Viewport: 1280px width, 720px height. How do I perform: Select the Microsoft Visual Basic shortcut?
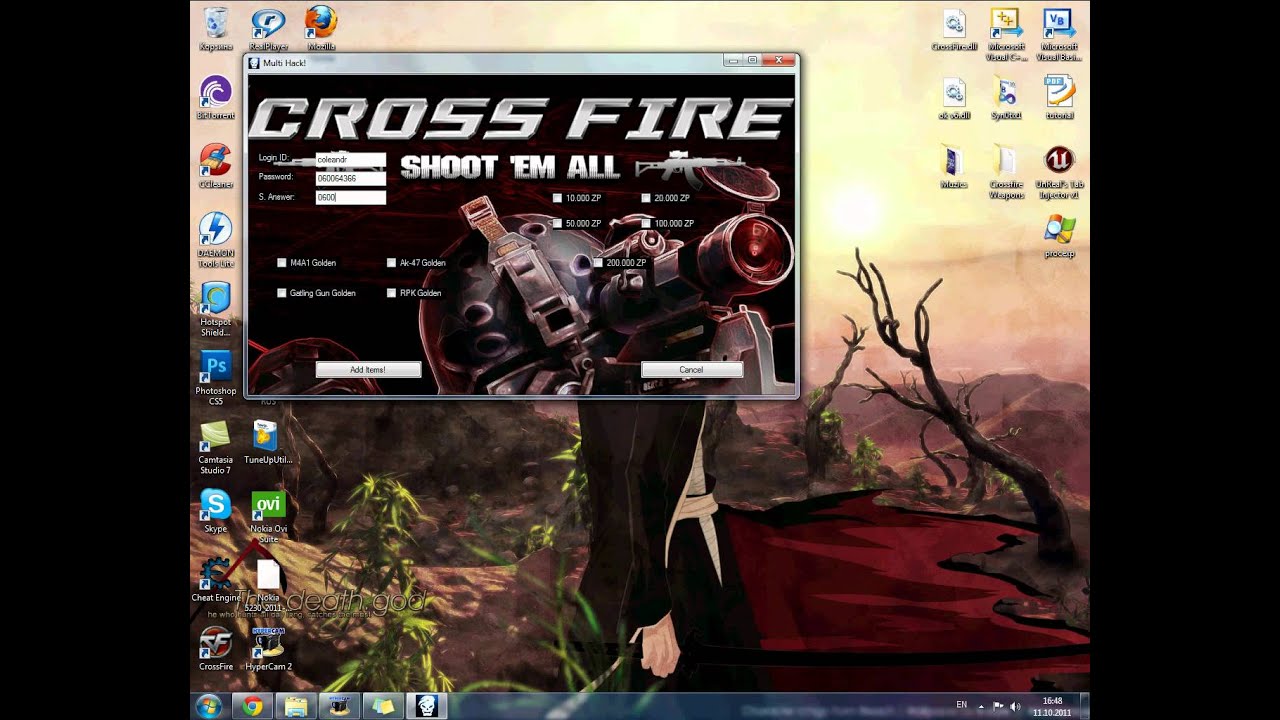[1059, 34]
